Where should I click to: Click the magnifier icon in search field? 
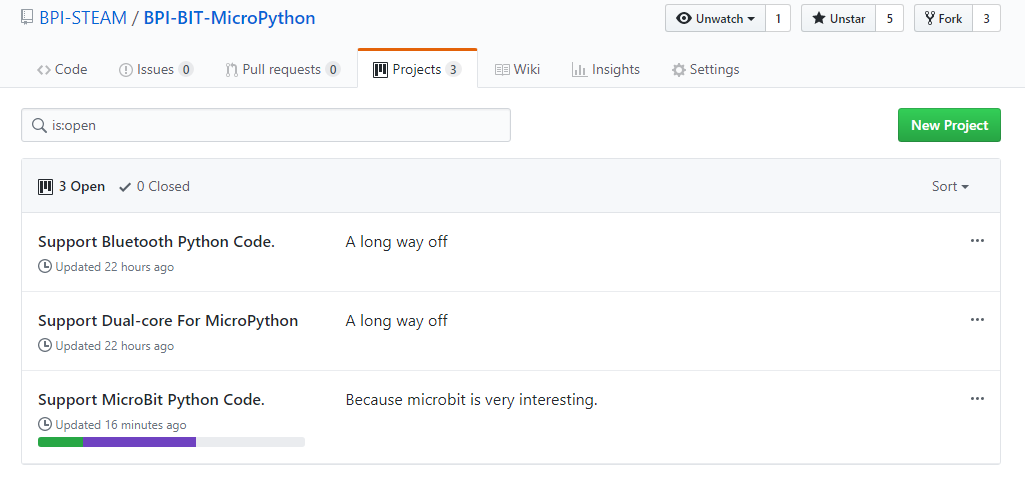[39, 126]
